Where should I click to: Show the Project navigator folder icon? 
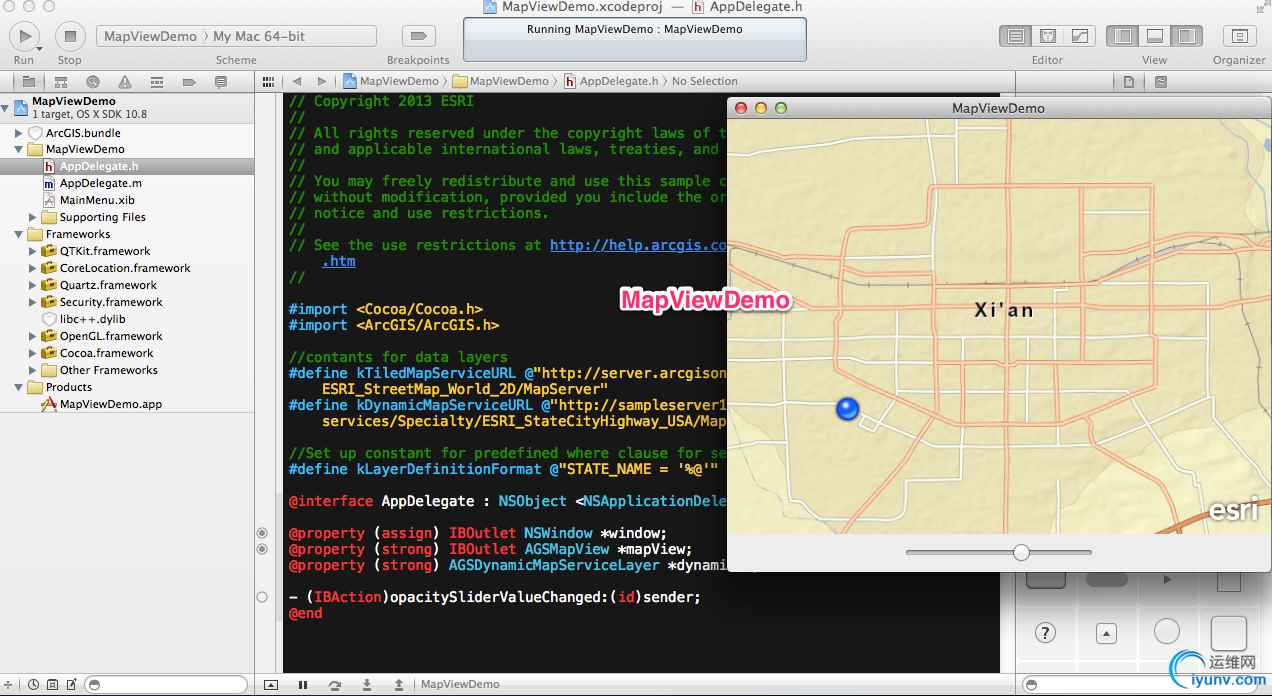pos(28,82)
